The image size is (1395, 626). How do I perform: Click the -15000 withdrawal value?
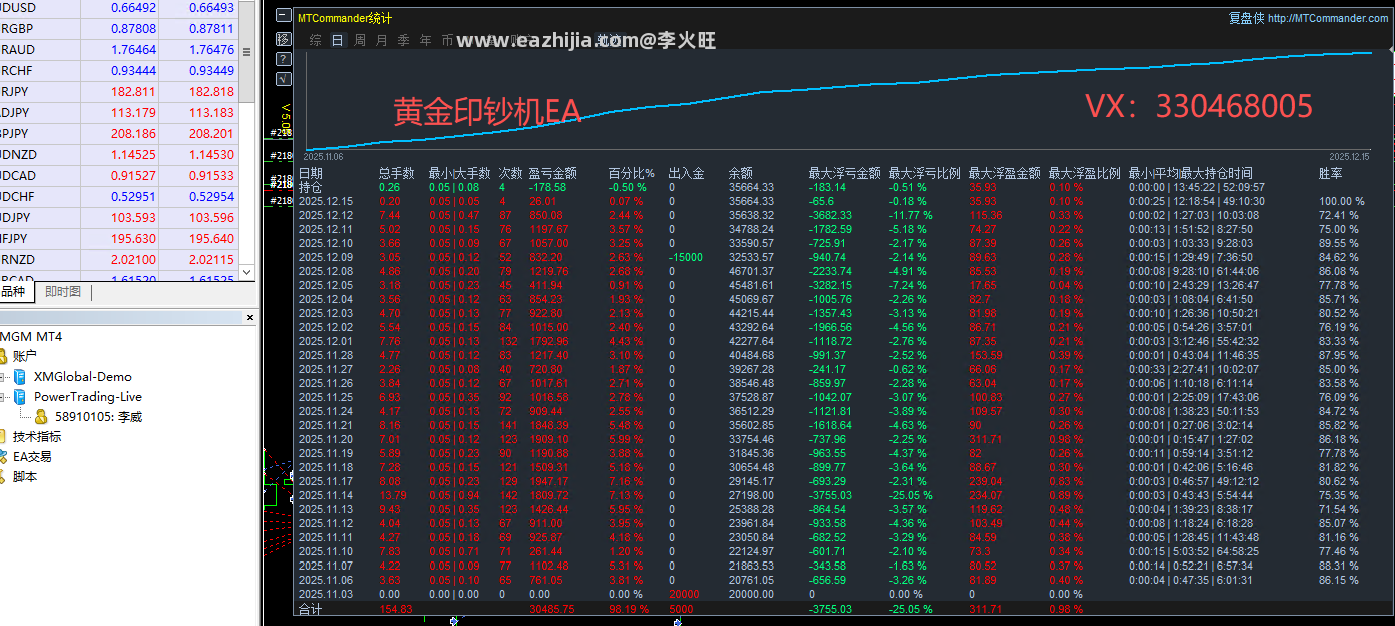pyautogui.click(x=686, y=257)
